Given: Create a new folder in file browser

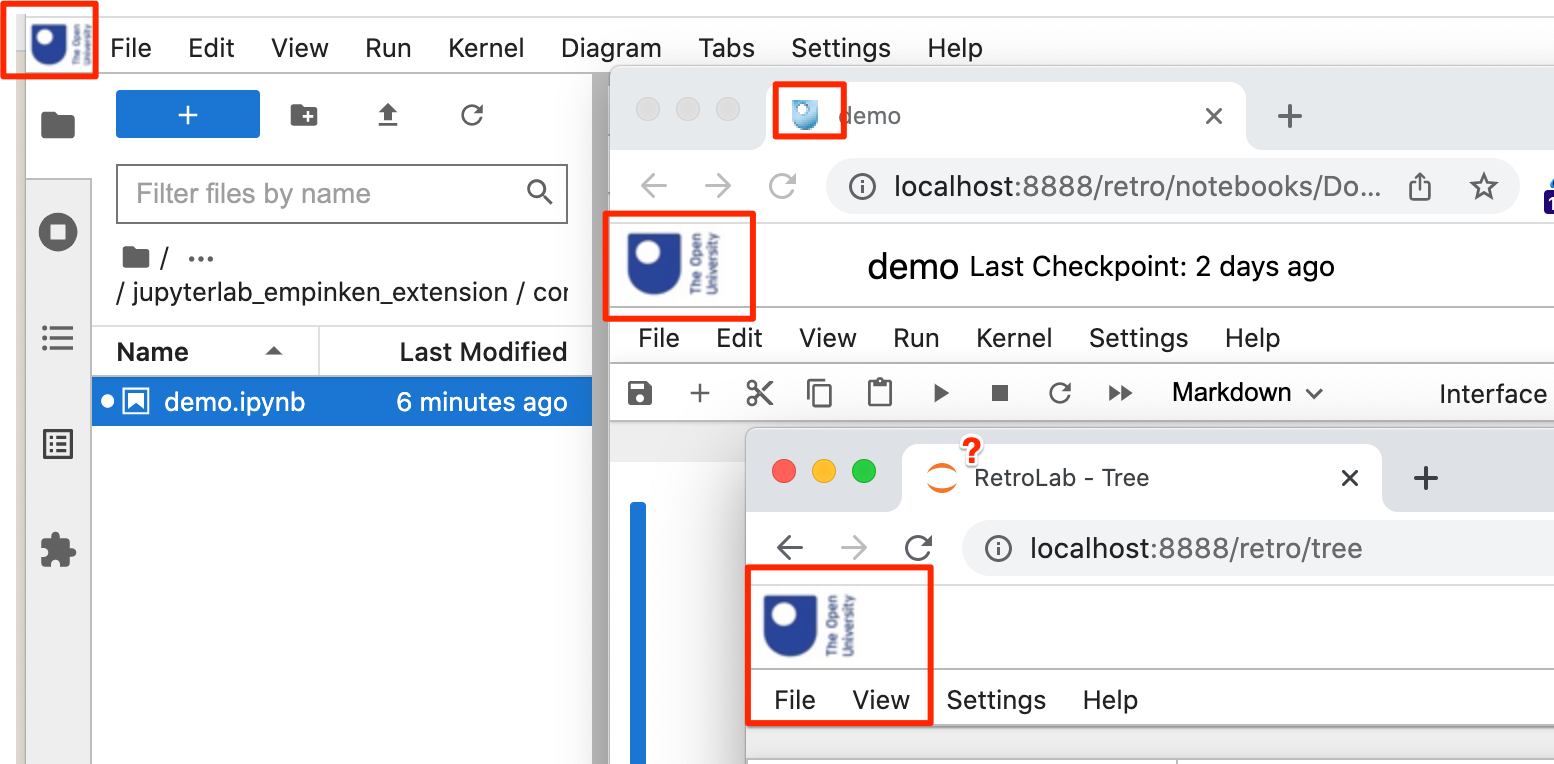Looking at the screenshot, I should [304, 115].
